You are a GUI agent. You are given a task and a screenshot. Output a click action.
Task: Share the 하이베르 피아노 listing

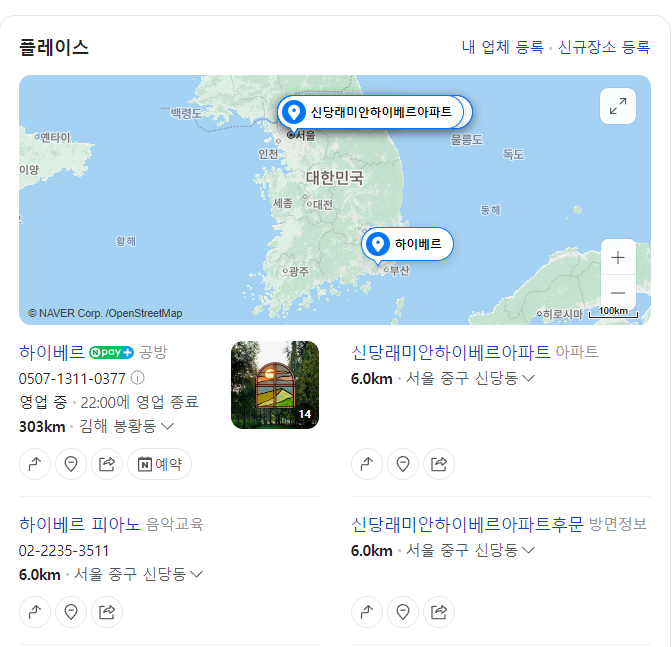pos(107,612)
